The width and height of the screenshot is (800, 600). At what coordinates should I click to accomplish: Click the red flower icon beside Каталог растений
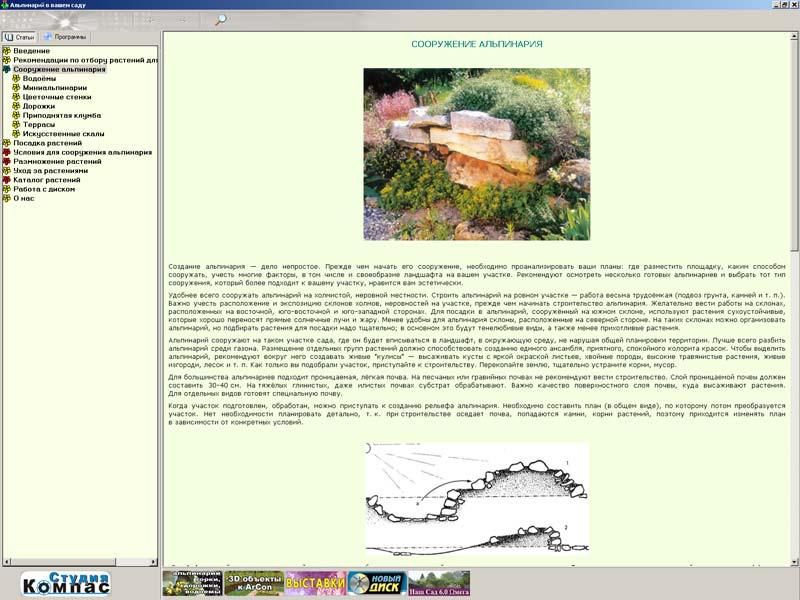click(7, 180)
